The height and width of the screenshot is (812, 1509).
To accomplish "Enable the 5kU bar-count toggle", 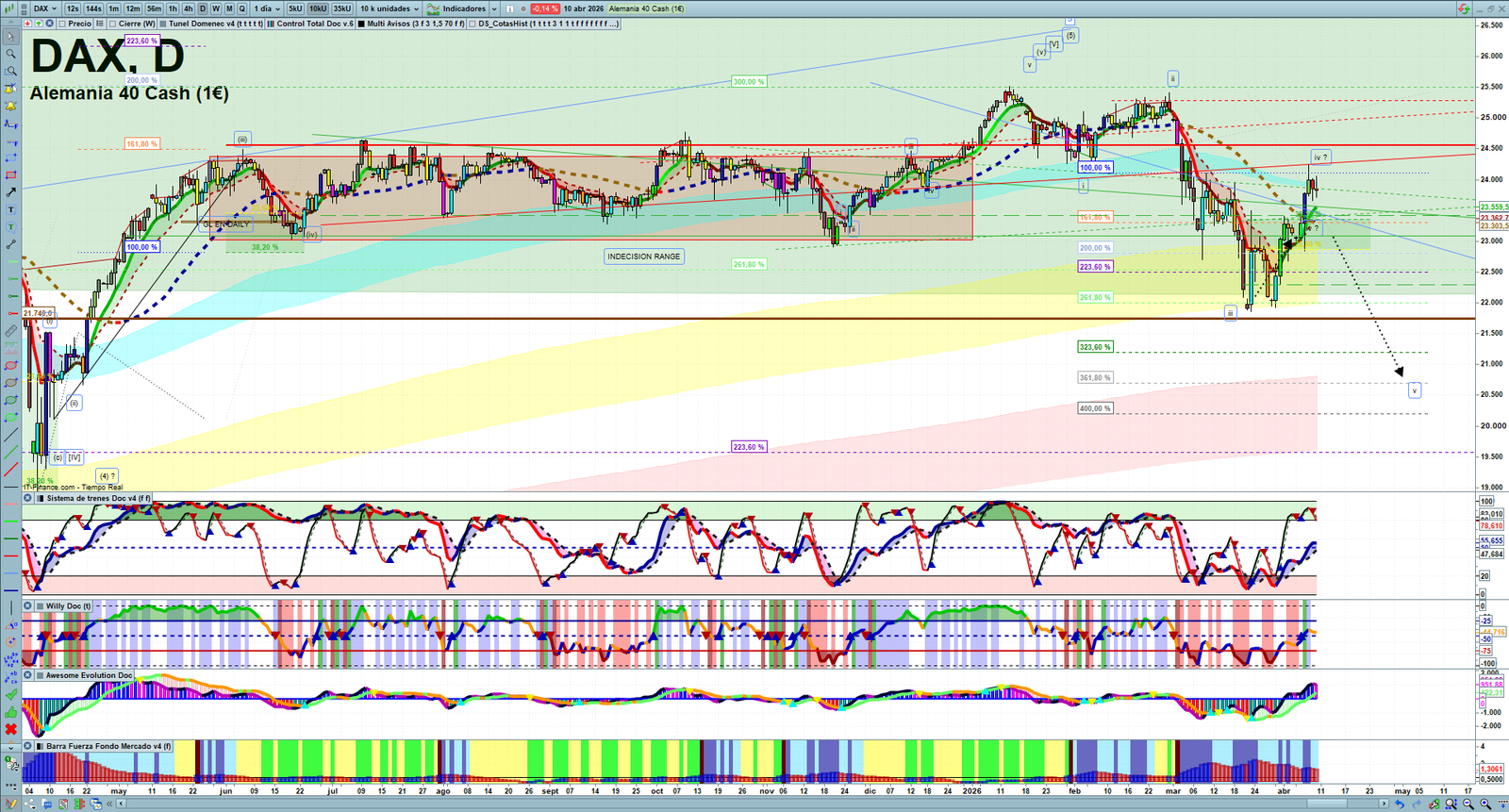I will click(295, 8).
